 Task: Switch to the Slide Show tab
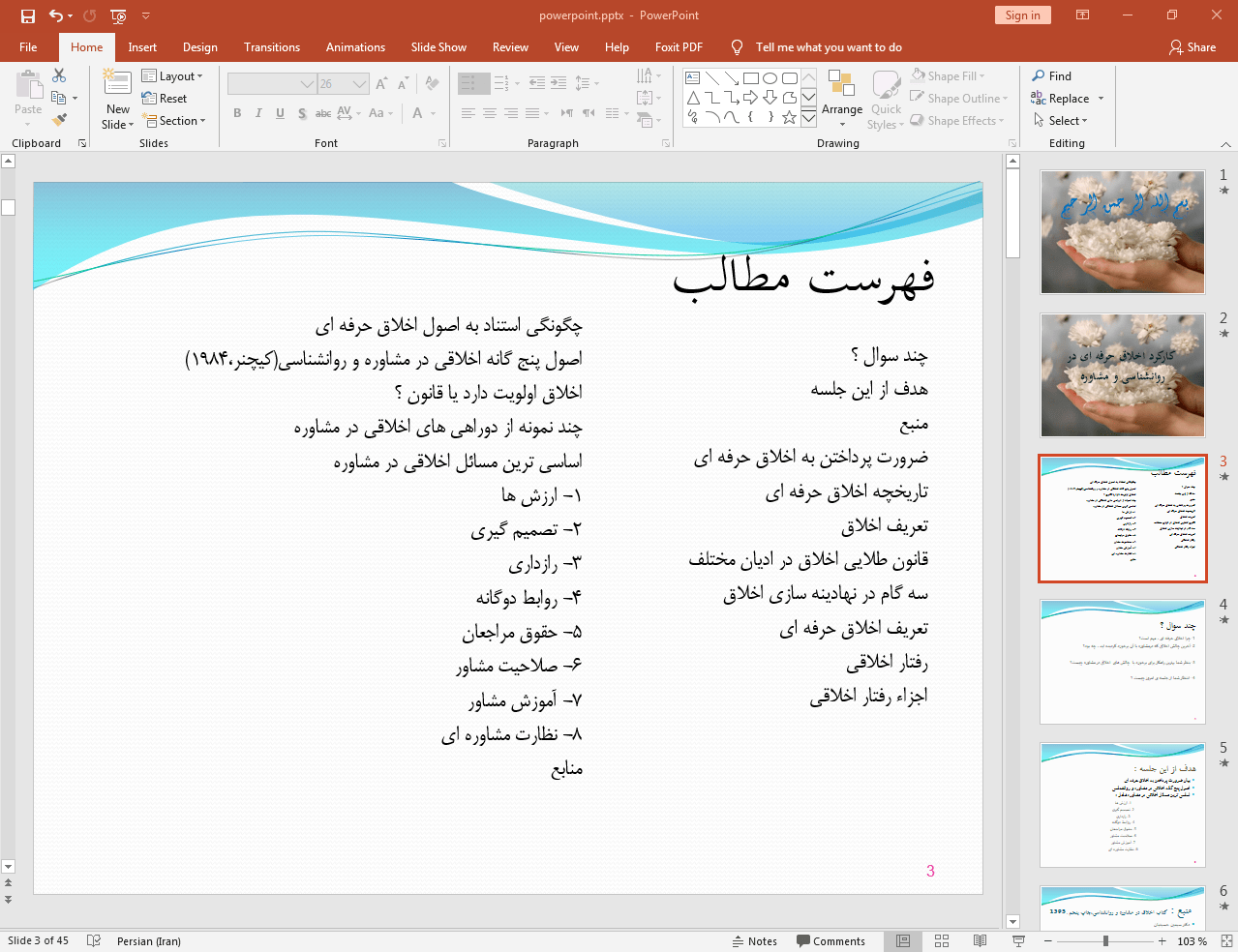(438, 46)
